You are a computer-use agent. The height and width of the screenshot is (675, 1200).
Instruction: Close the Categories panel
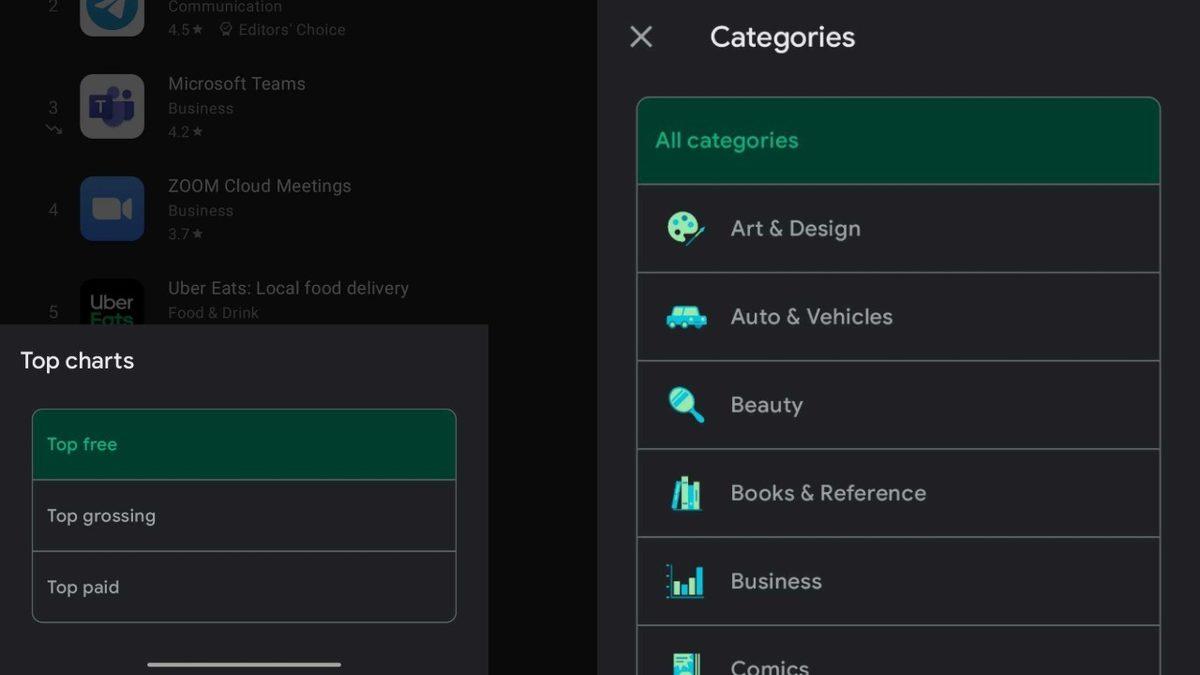click(x=640, y=37)
